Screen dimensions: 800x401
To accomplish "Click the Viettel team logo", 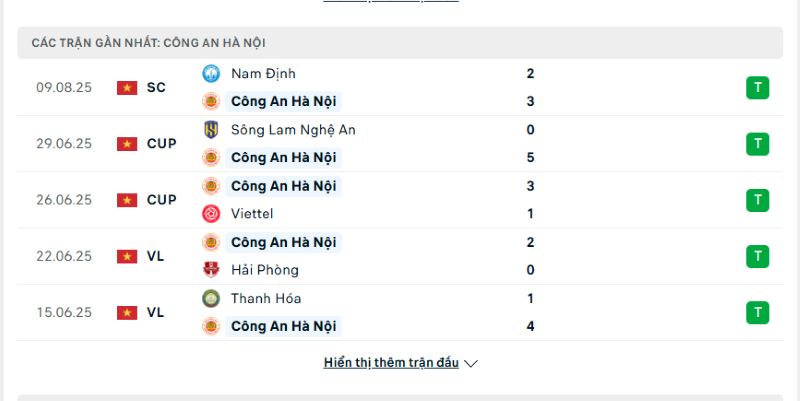I will pyautogui.click(x=211, y=213).
